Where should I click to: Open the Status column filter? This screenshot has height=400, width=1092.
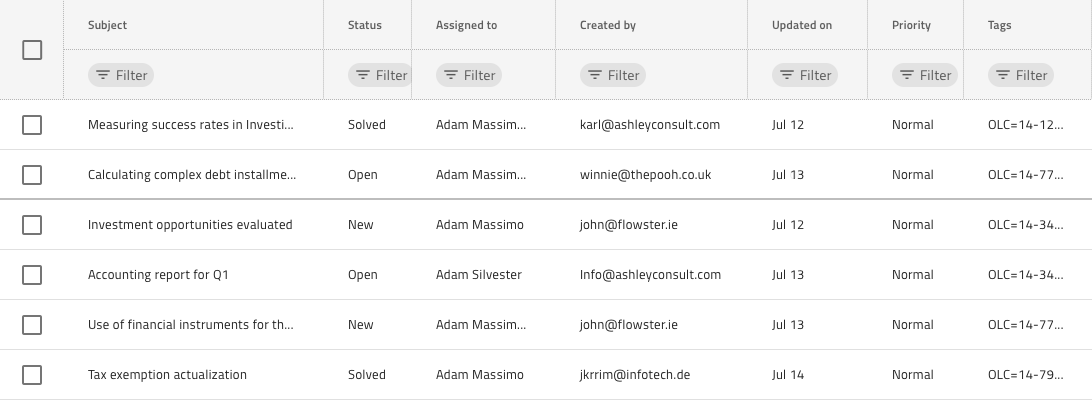(378, 75)
